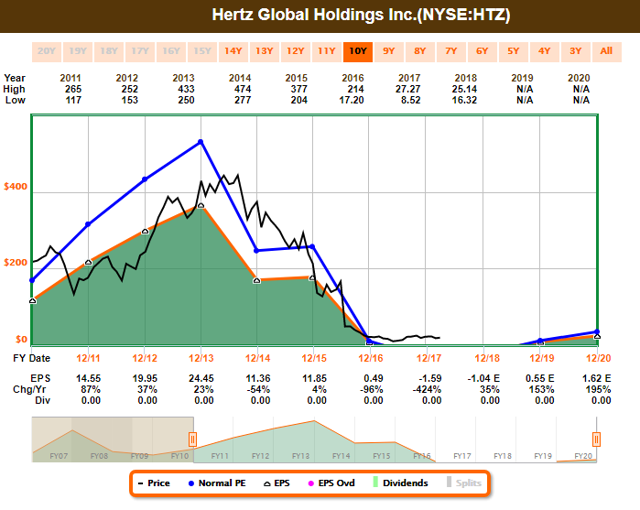The height and width of the screenshot is (510, 640).
Task: Toggle the EPS Ovd legend entry
Action: [x=331, y=483]
